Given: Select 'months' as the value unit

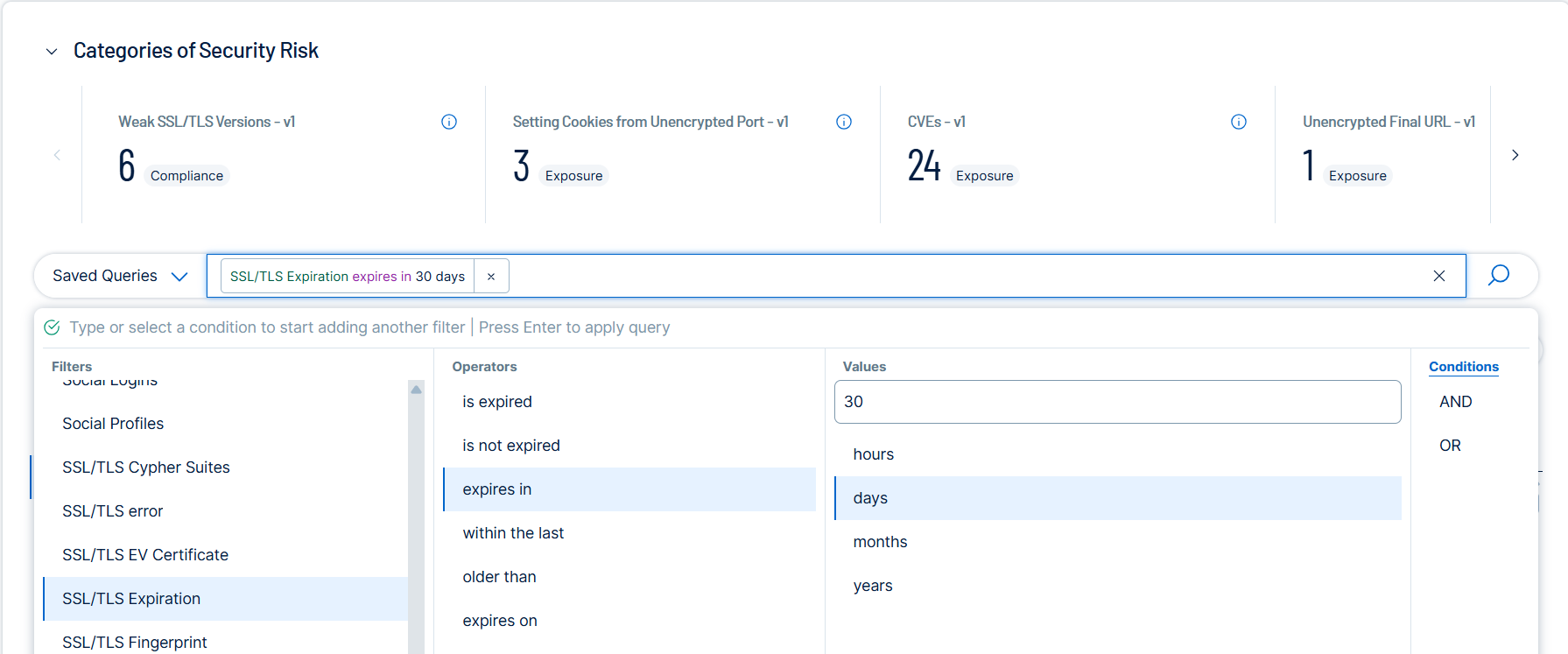Looking at the screenshot, I should (880, 542).
